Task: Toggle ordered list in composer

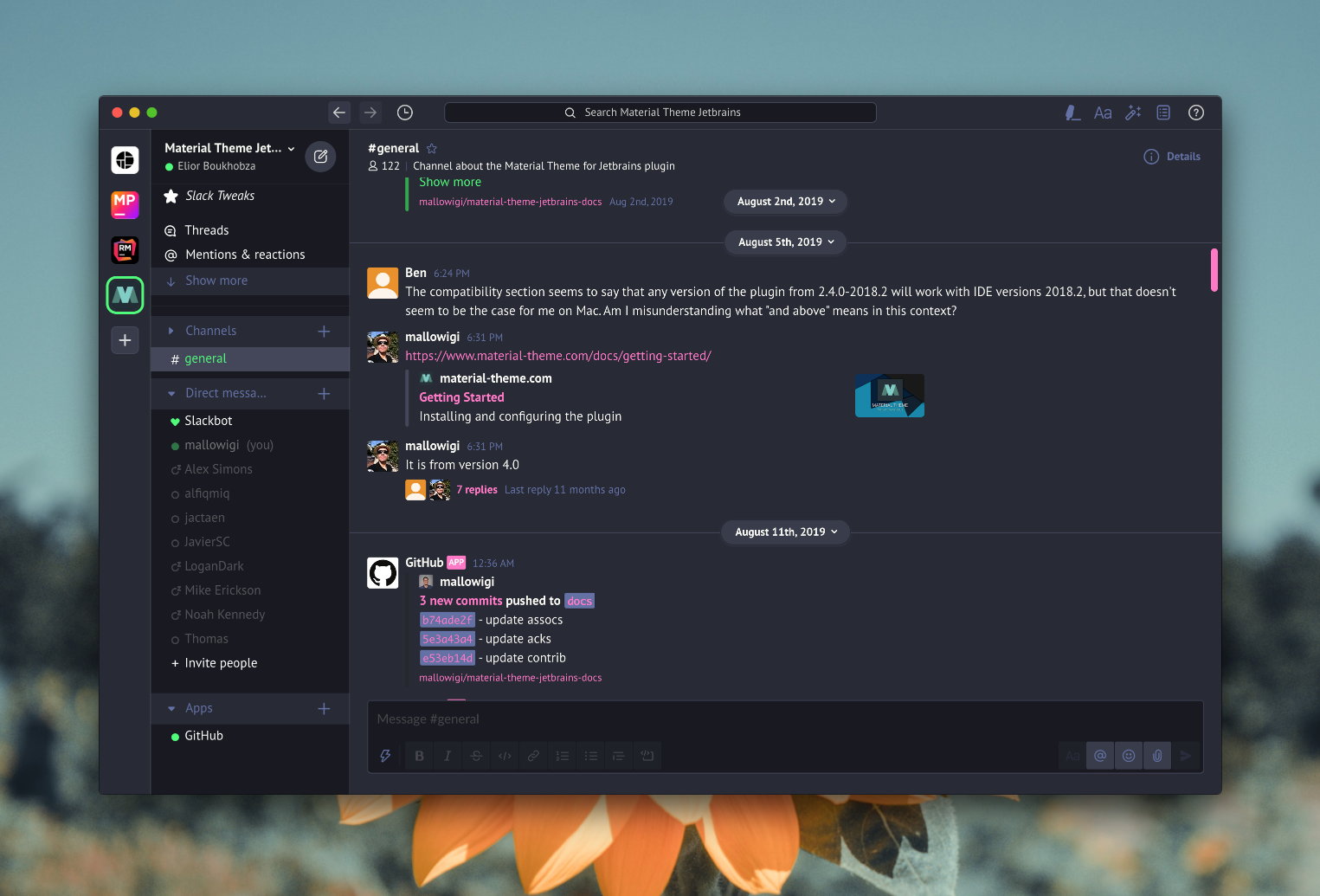Action: point(562,756)
